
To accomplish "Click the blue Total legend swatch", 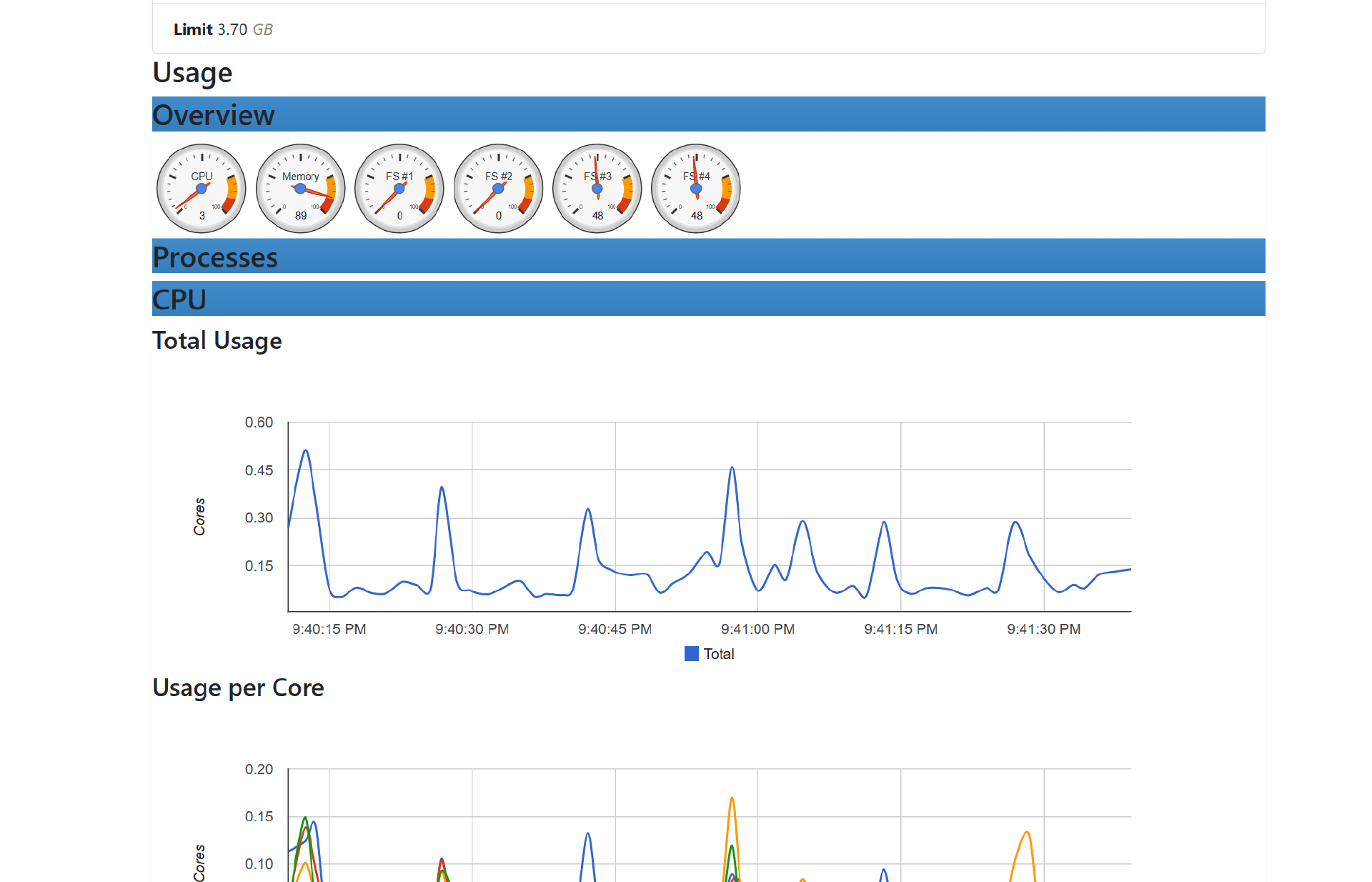I will [691, 653].
